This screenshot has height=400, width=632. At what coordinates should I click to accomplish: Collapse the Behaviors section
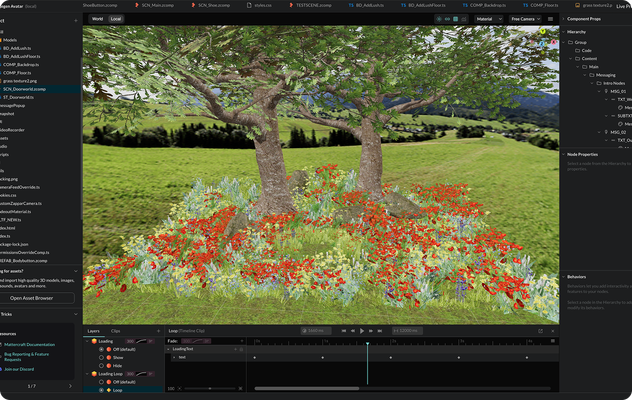click(x=563, y=277)
